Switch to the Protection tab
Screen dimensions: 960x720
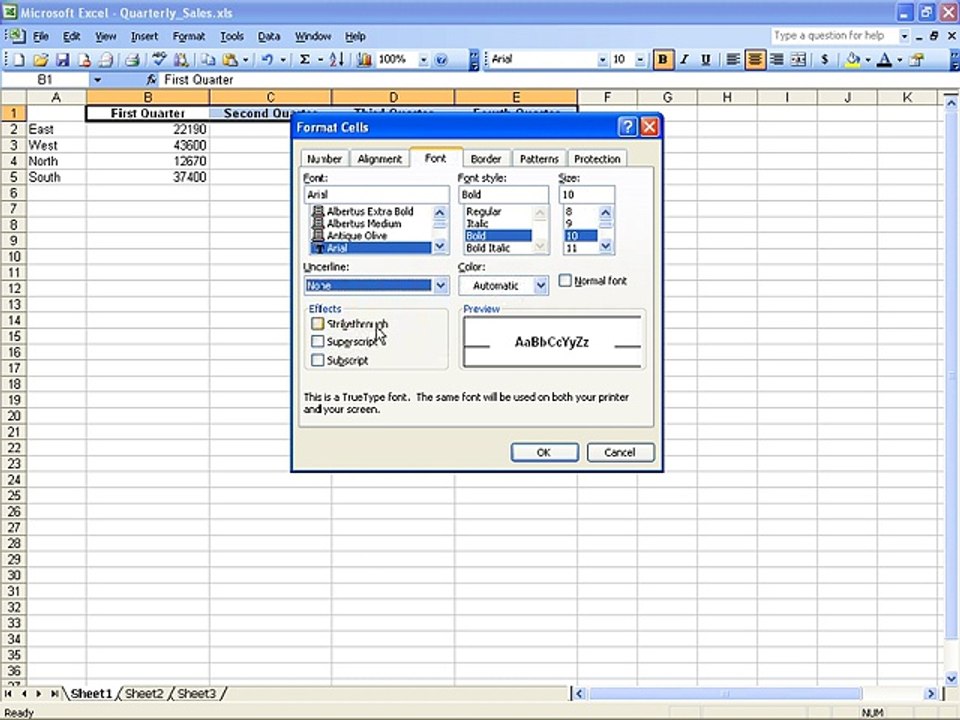pyautogui.click(x=597, y=159)
